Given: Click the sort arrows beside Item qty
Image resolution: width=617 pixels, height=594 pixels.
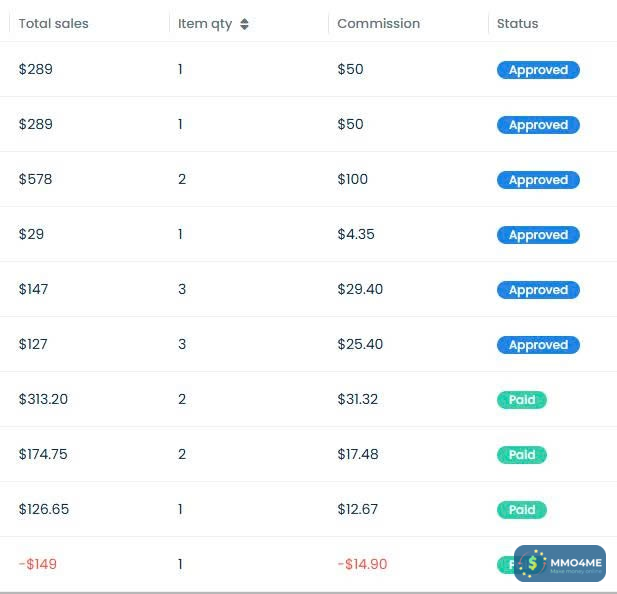Looking at the screenshot, I should pos(245,24).
